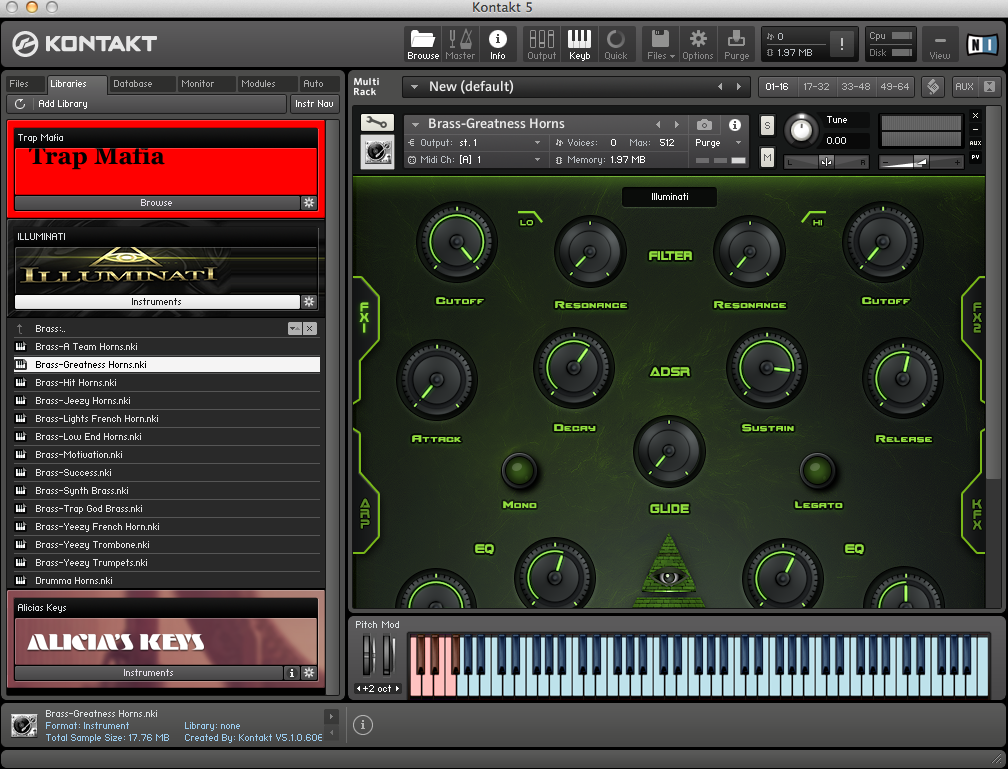The image size is (1008, 769).
Task: Click the camera snapshot icon
Action: (x=705, y=125)
